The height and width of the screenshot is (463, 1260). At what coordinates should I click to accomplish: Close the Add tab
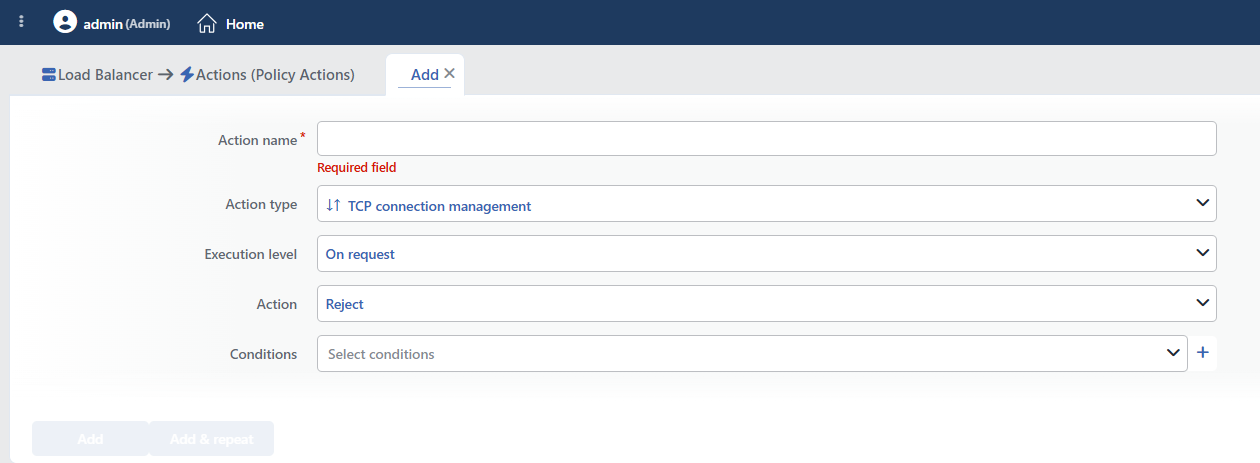pos(449,73)
